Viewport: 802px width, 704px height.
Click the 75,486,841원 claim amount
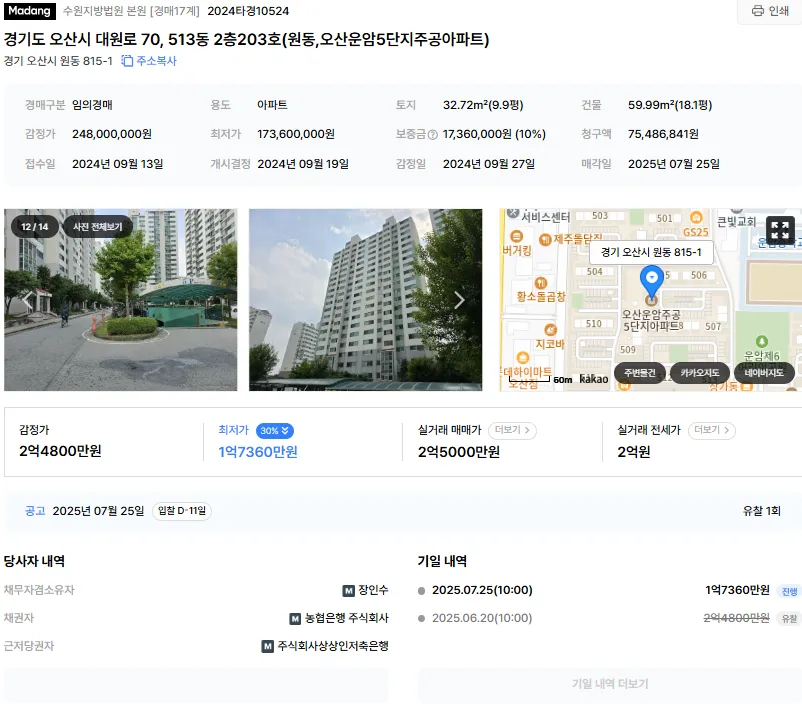click(663, 134)
